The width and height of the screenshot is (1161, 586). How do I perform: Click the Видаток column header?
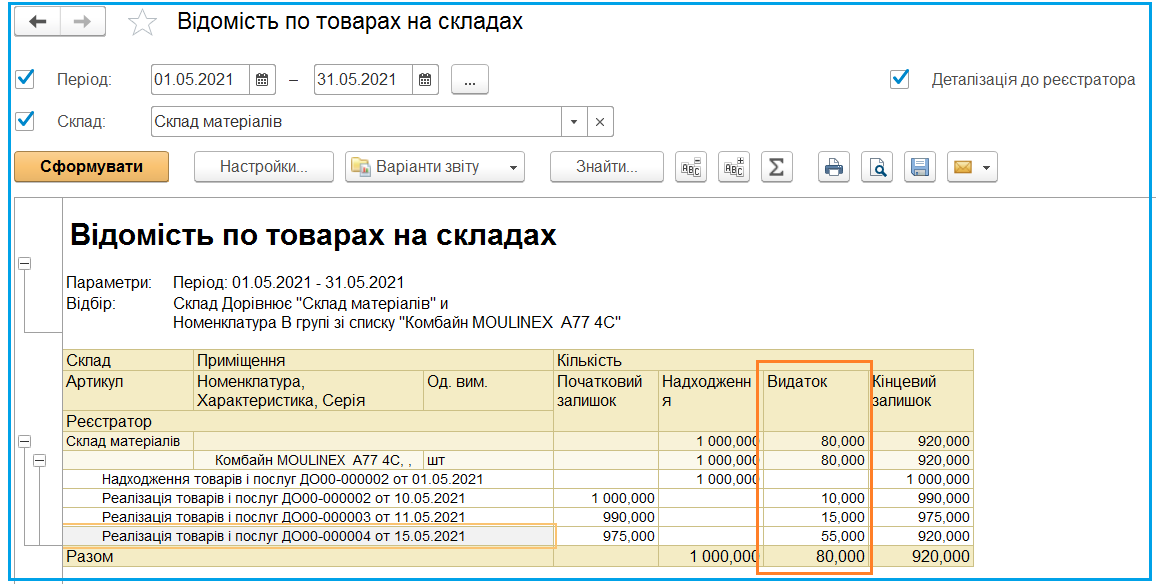pyautogui.click(x=815, y=401)
